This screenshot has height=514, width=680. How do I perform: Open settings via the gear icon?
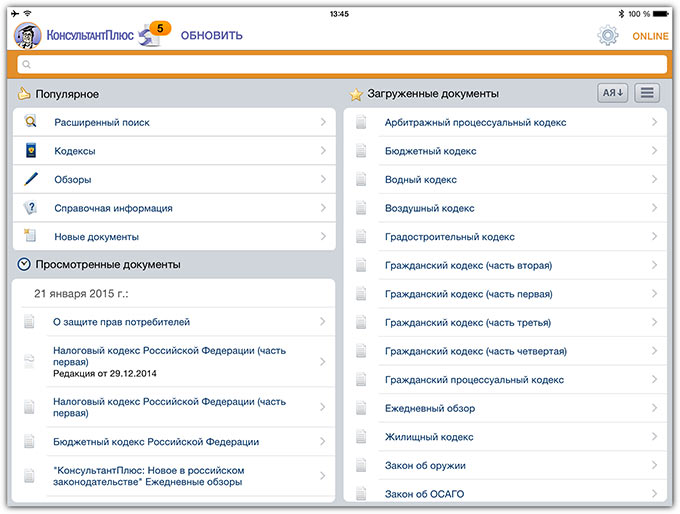(x=608, y=35)
